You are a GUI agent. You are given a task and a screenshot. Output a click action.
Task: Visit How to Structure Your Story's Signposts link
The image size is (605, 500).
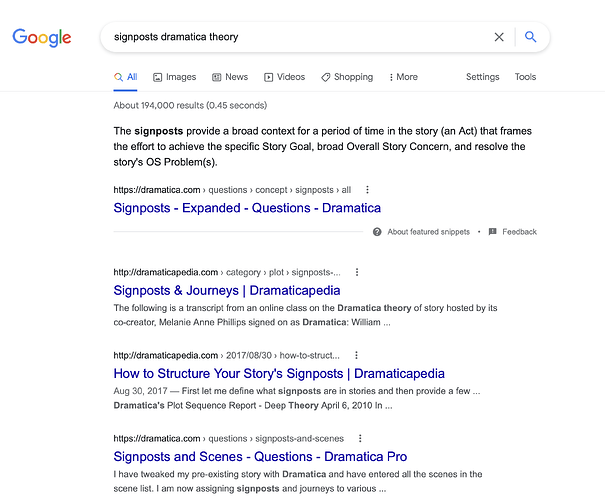[x=279, y=374]
